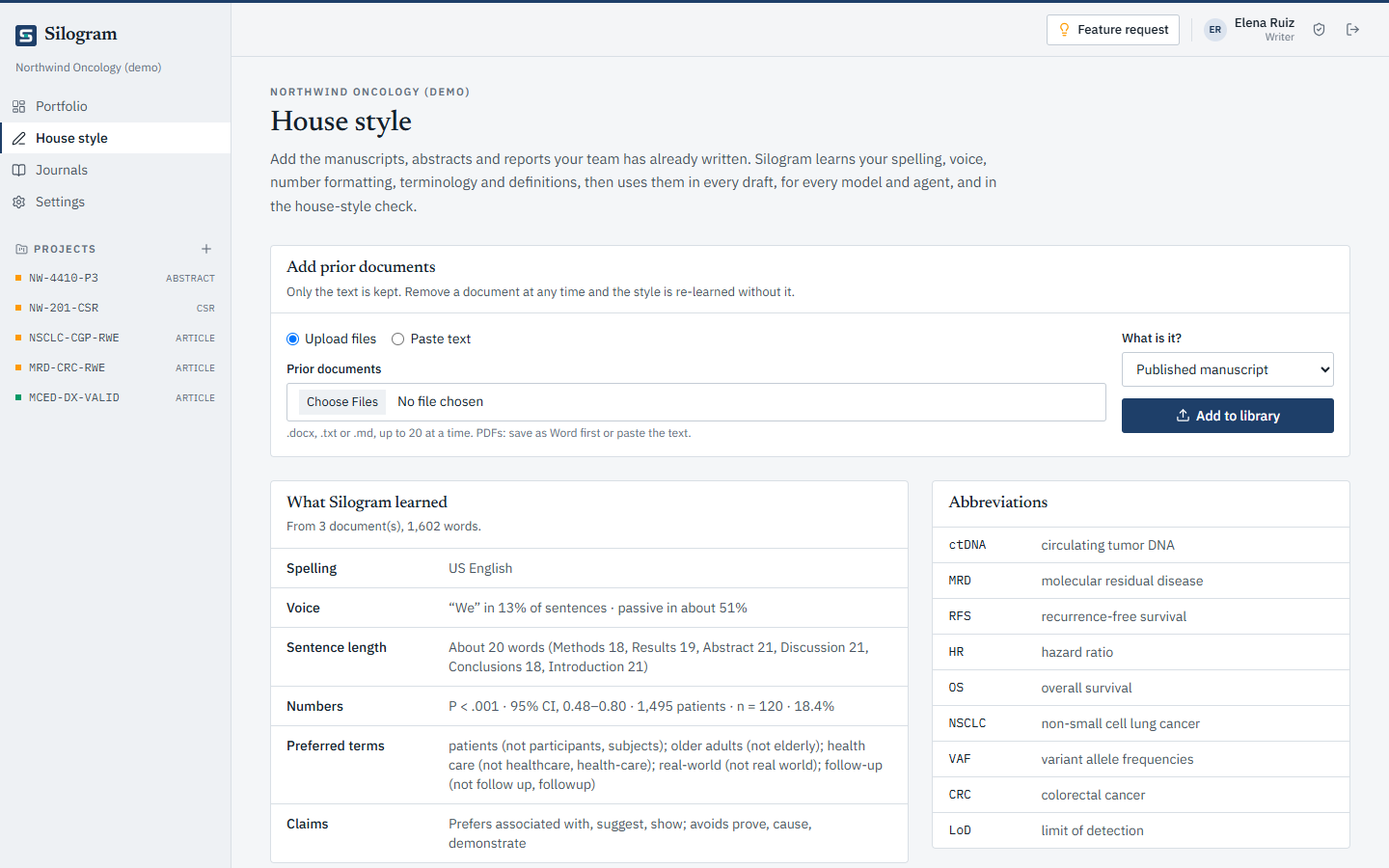Click the Preferred terms row label
The height and width of the screenshot is (868, 1389).
coord(336,746)
